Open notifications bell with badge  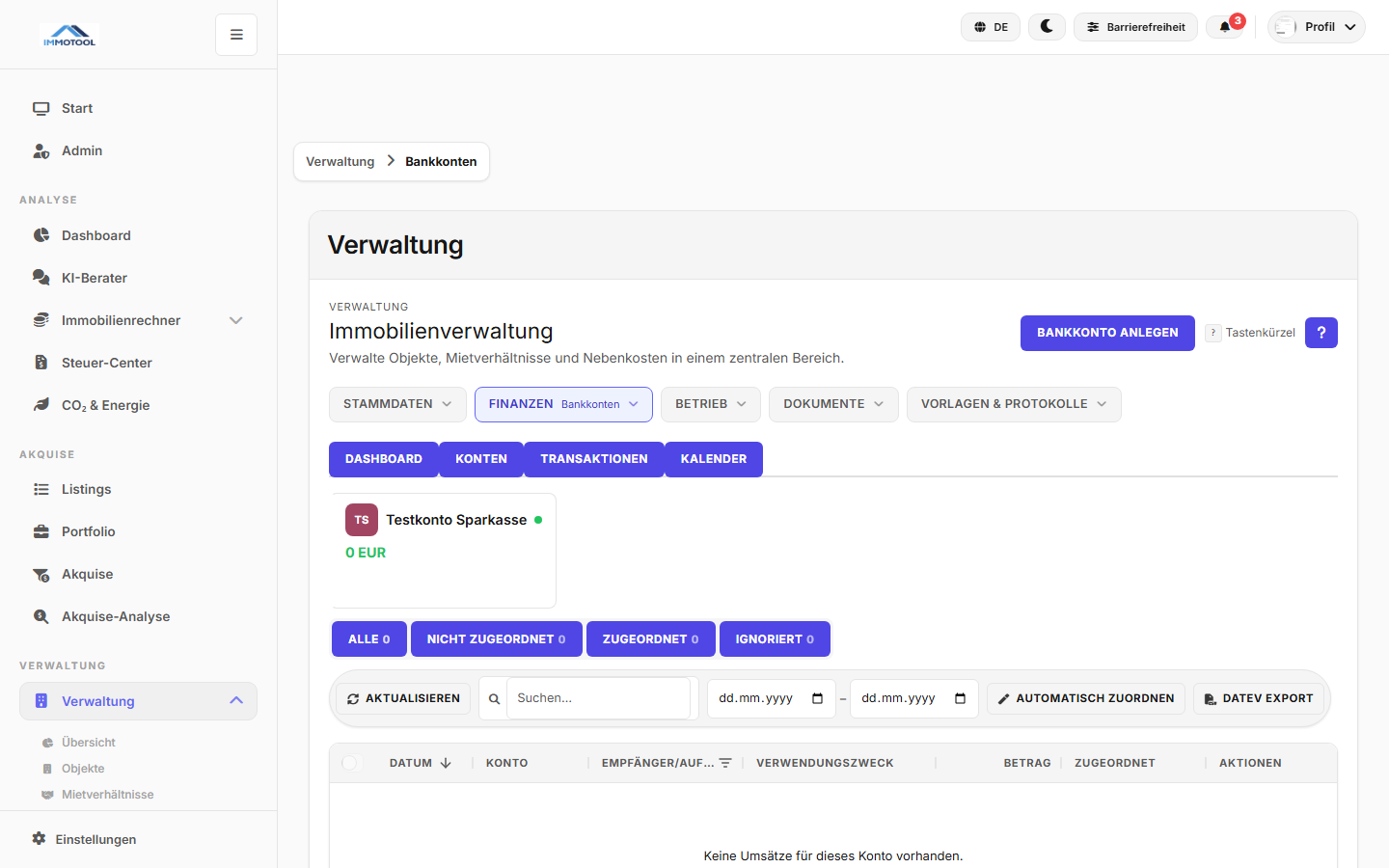(1226, 27)
